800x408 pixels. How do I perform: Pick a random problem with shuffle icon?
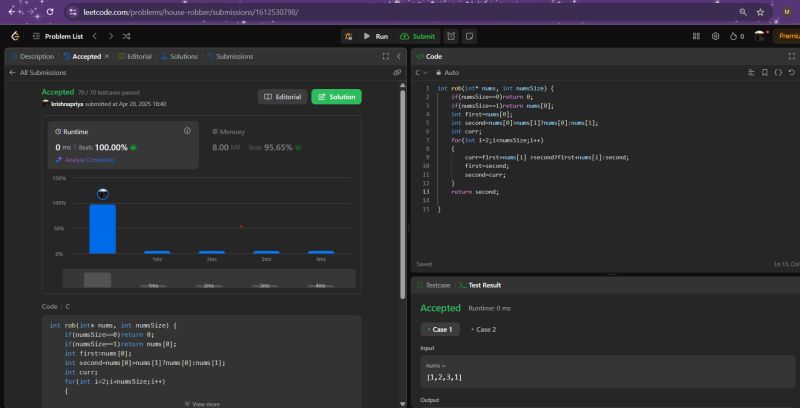pos(127,36)
